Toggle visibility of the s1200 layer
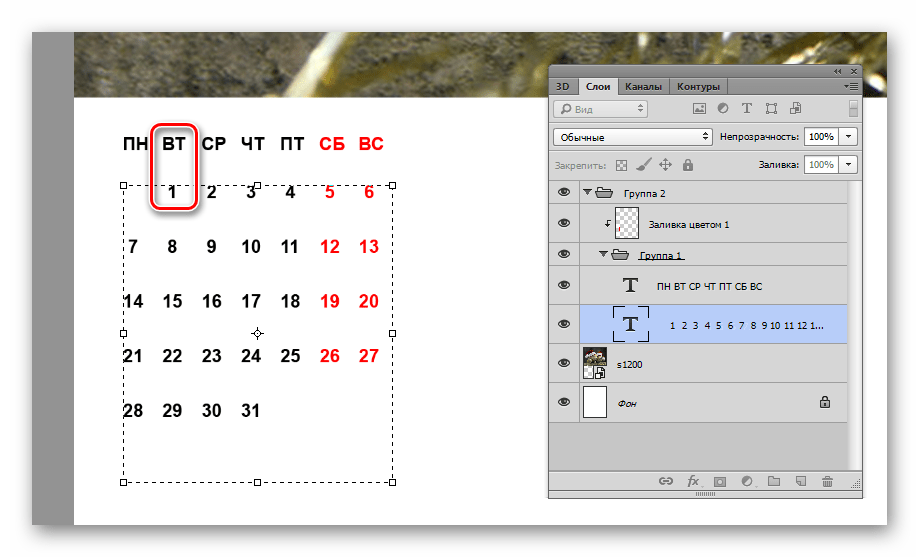 tap(564, 364)
